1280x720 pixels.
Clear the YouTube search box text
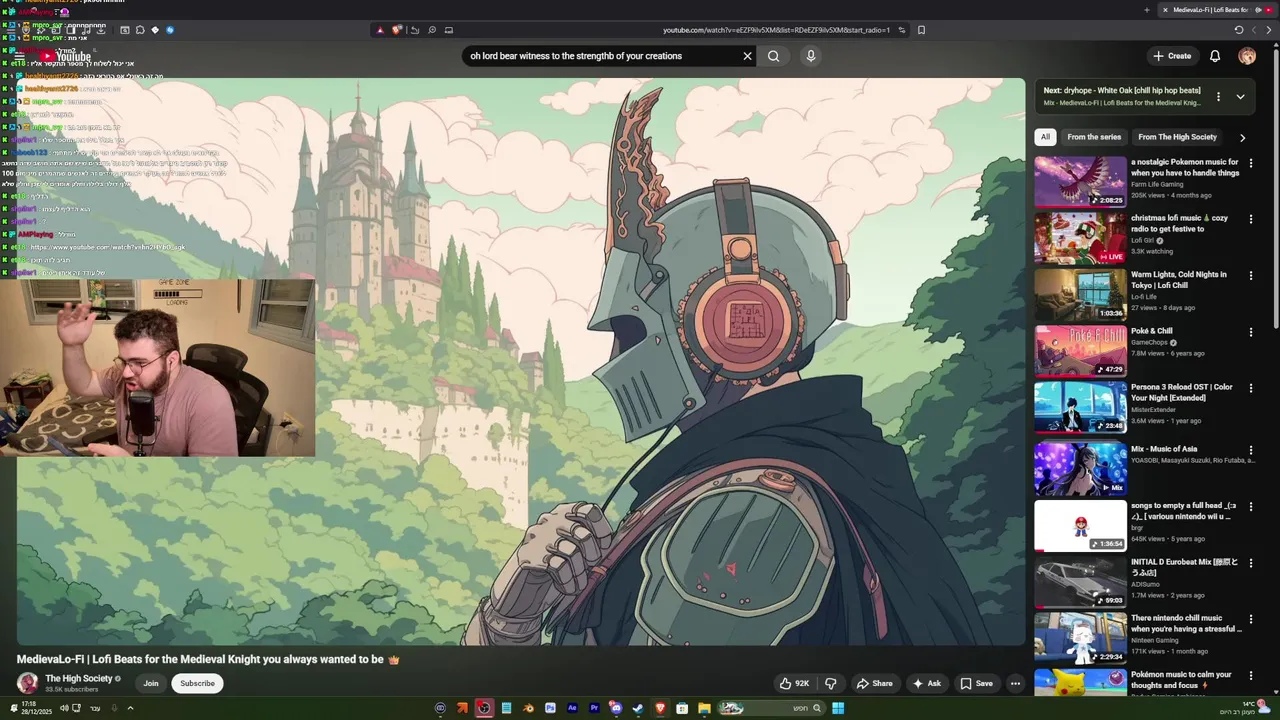[x=747, y=56]
